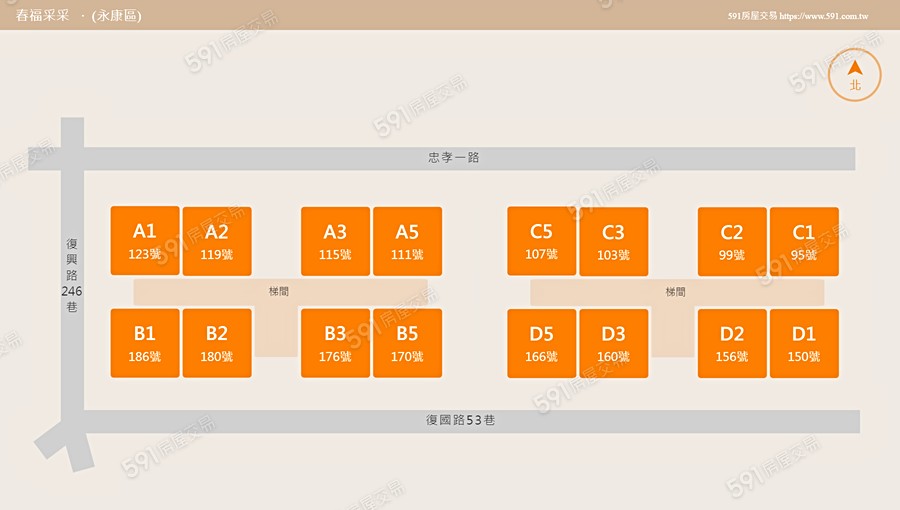Choose unit A3 at number 115
900x510 pixels.
(335, 241)
